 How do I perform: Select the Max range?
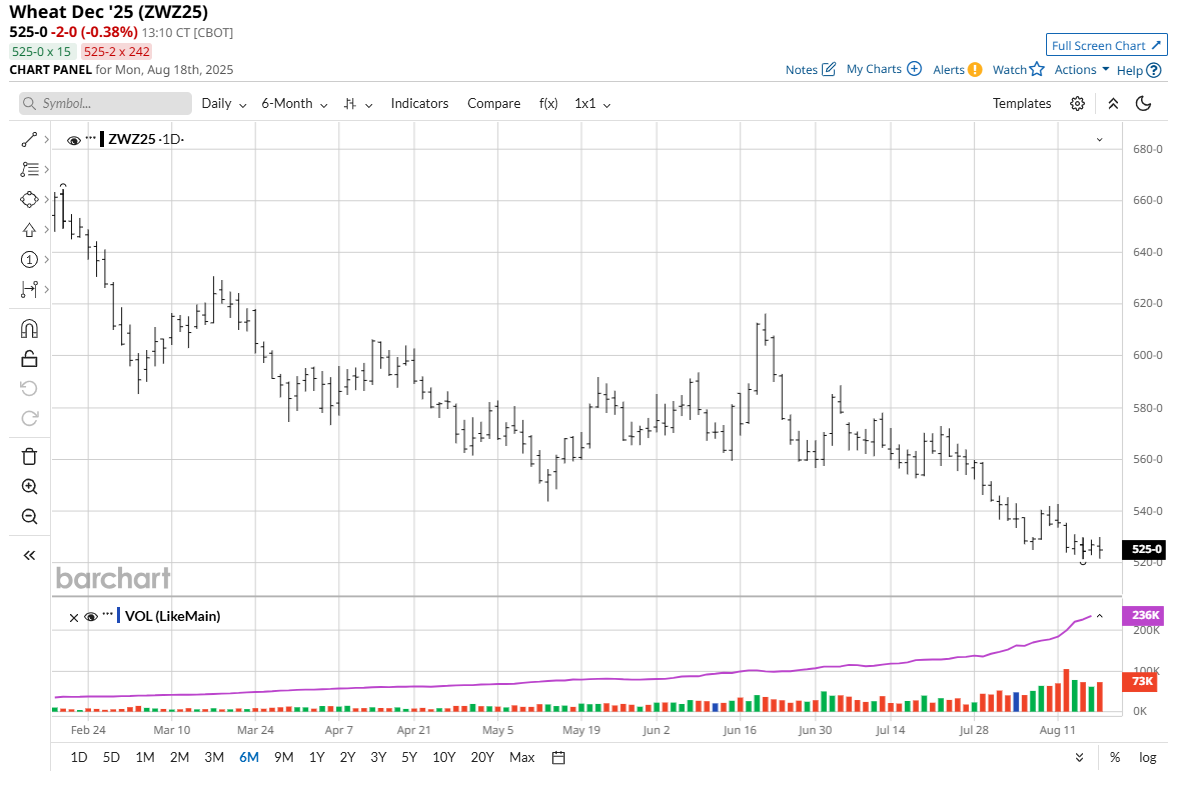point(522,757)
